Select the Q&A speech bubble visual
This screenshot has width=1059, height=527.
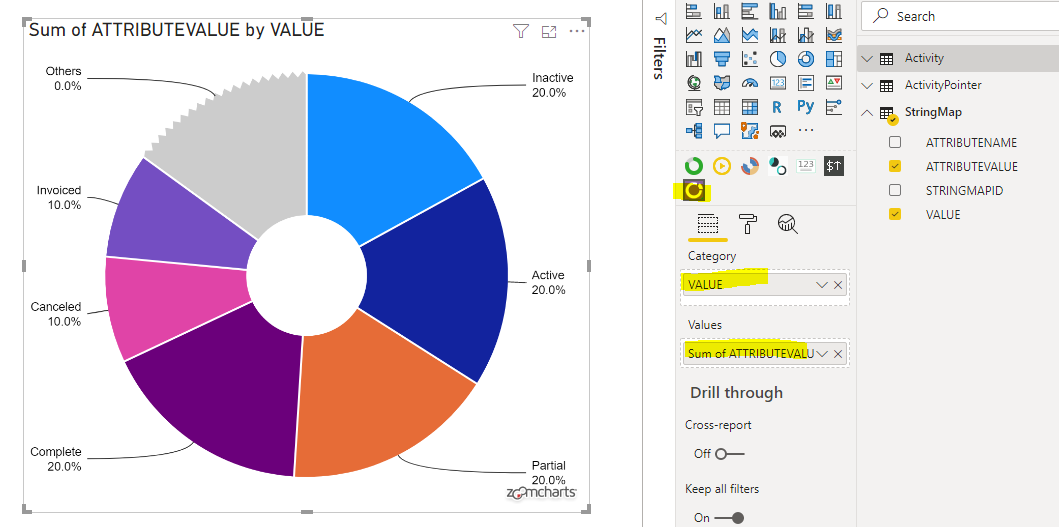[721, 131]
